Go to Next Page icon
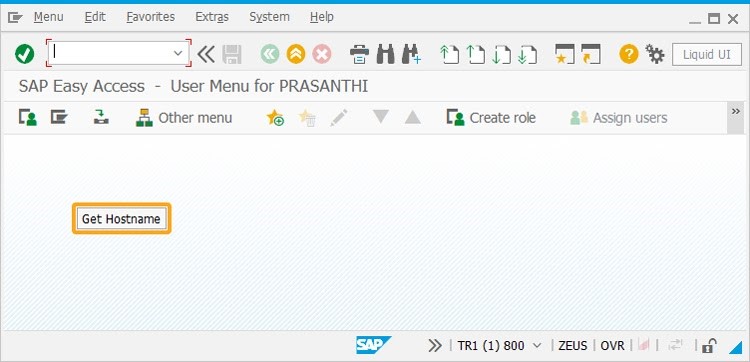This screenshot has width=750, height=362. 501,54
